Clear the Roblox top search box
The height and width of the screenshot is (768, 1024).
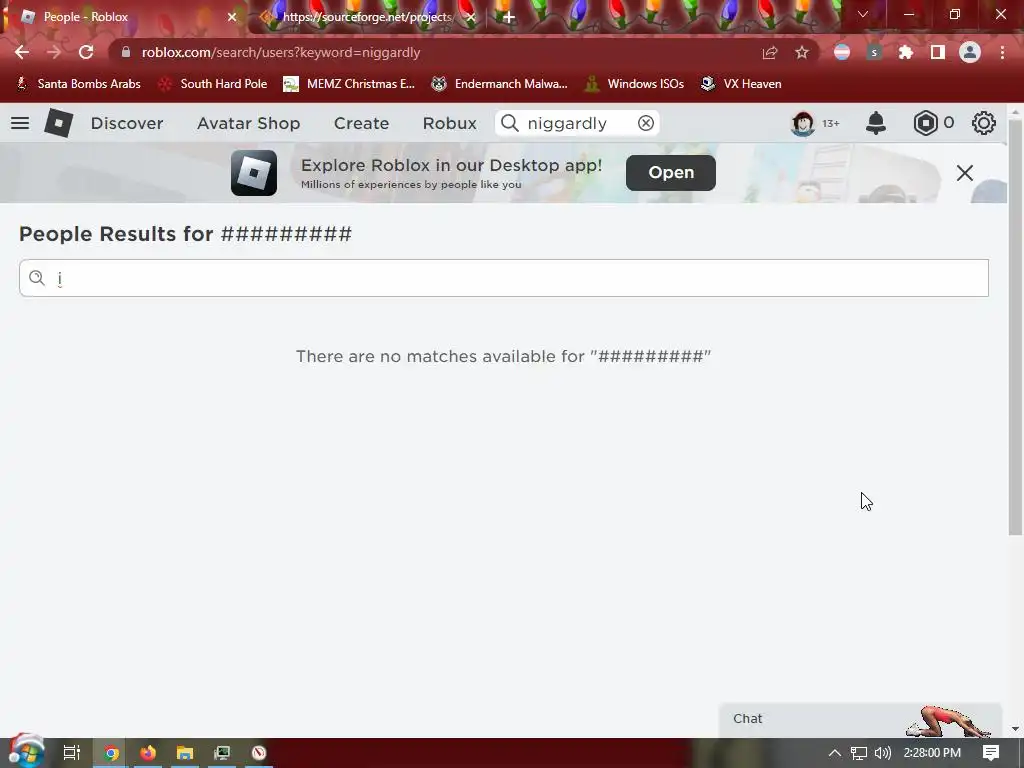[646, 123]
